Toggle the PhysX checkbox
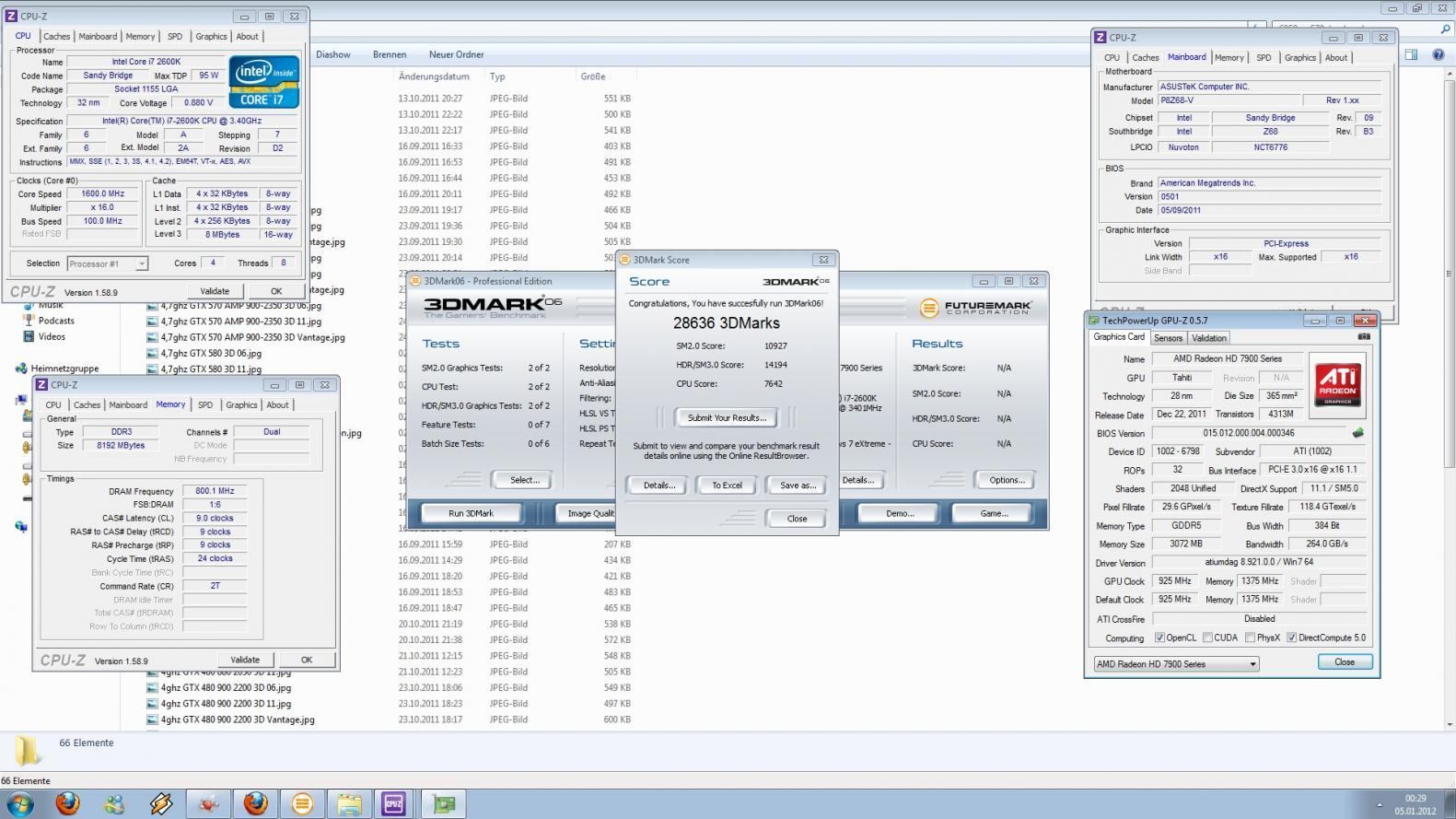1456x819 pixels. (1250, 638)
